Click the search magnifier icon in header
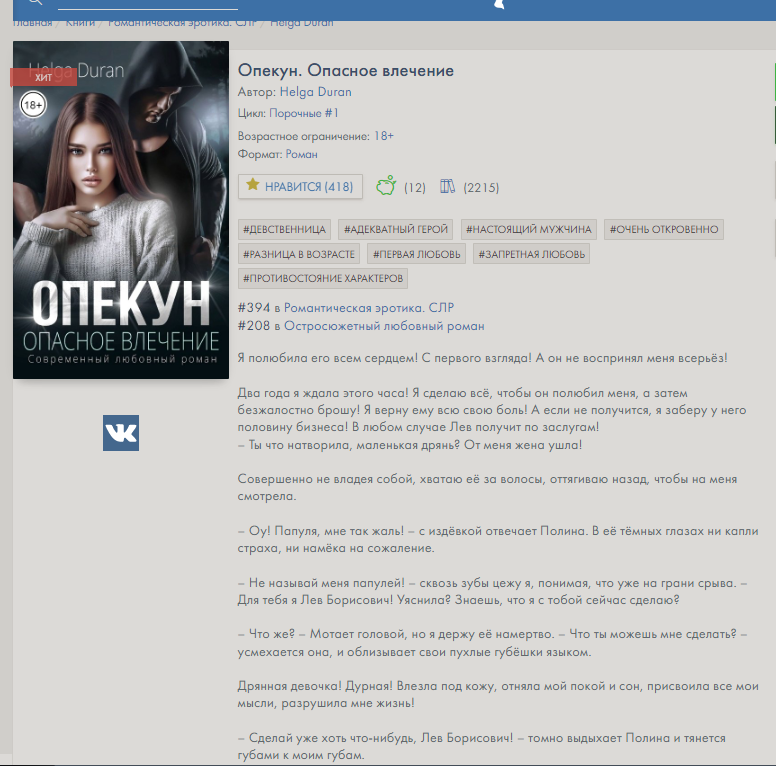 tap(35, 2)
